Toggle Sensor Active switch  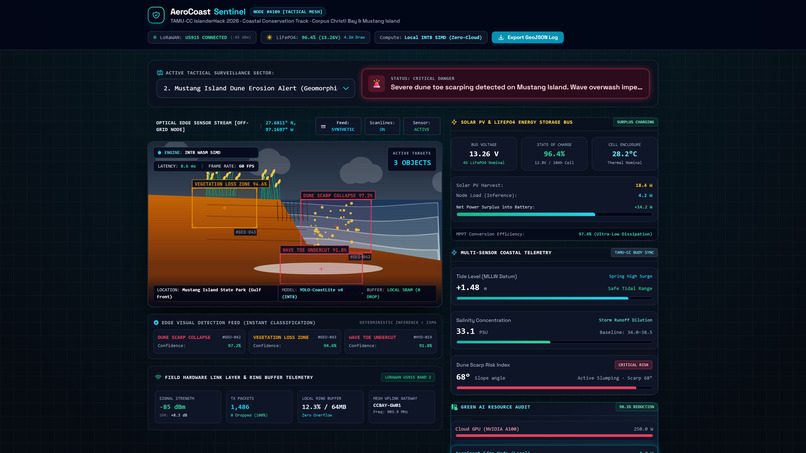pos(422,126)
